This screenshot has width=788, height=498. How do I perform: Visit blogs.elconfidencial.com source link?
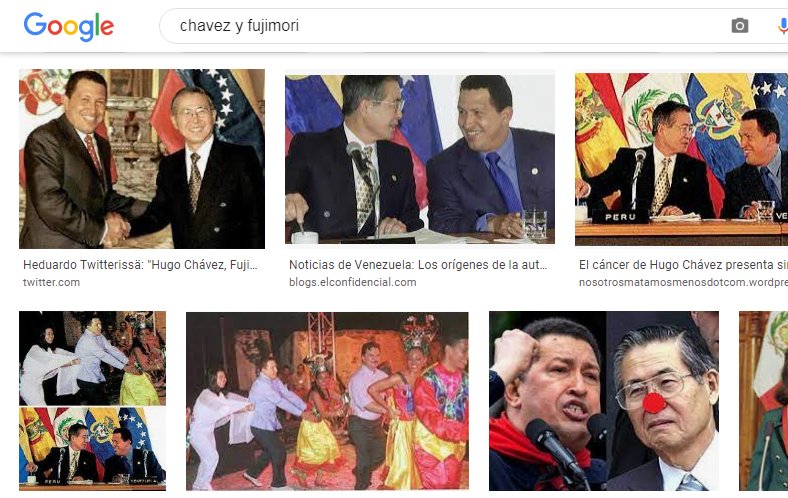coord(352,282)
